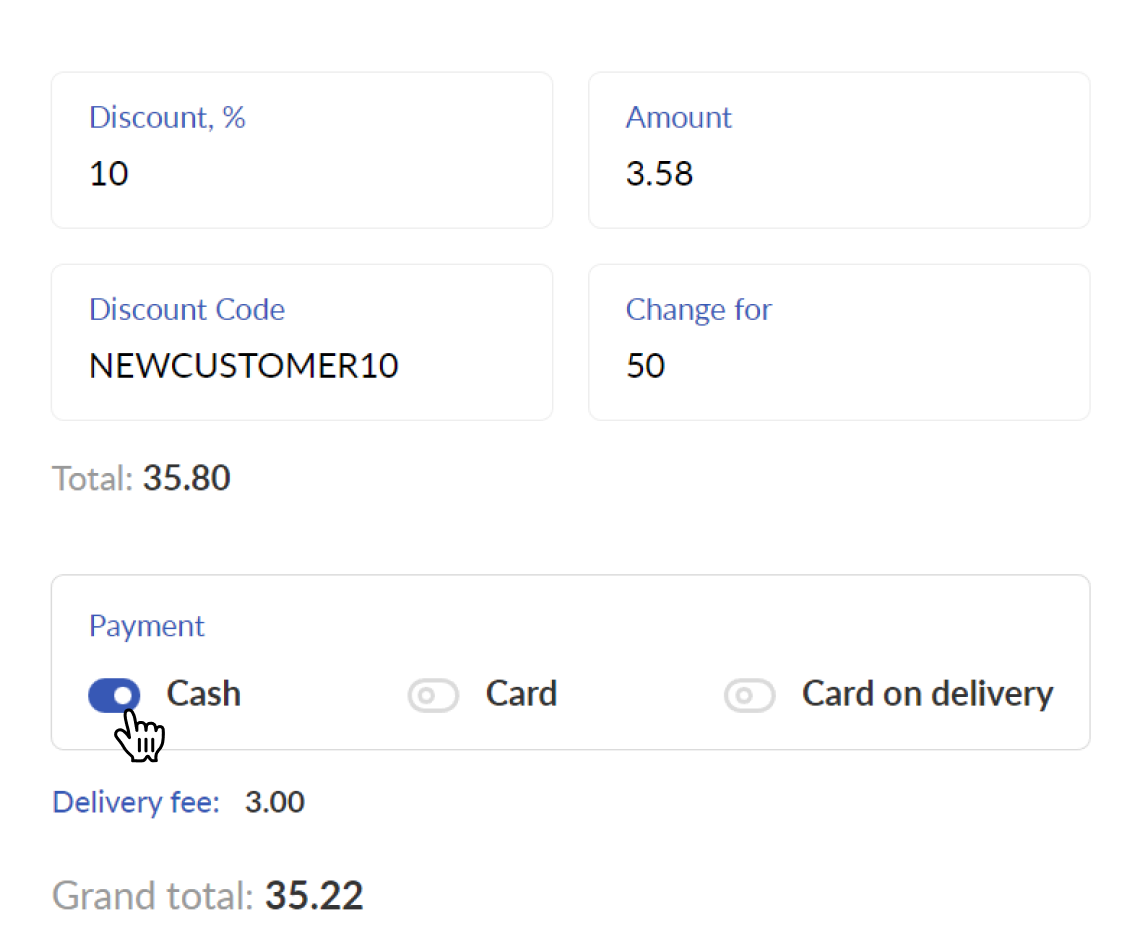1127x950 pixels.
Task: Click the Discount, % field label
Action: (167, 117)
